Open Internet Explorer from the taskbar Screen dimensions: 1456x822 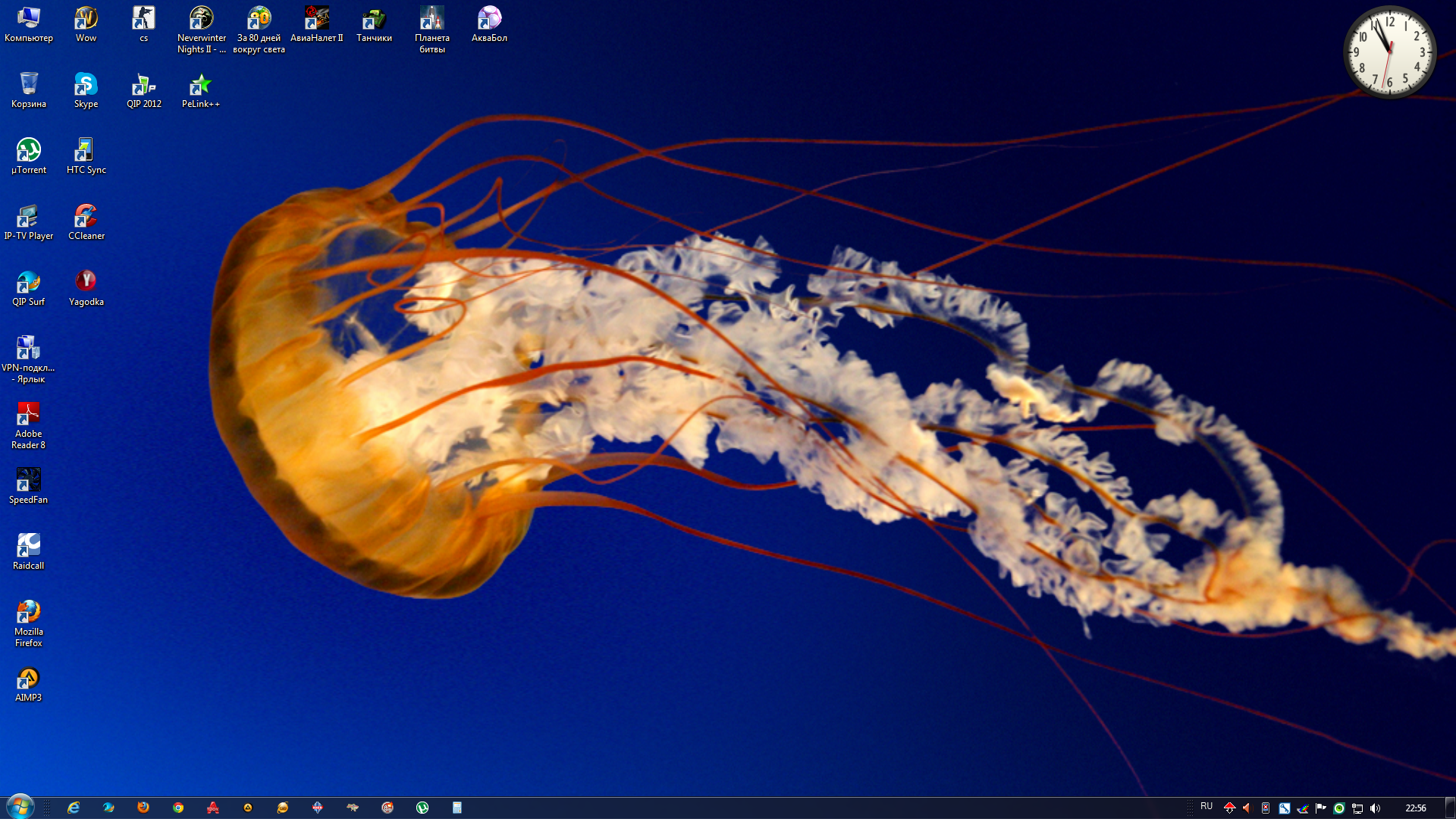(74, 808)
